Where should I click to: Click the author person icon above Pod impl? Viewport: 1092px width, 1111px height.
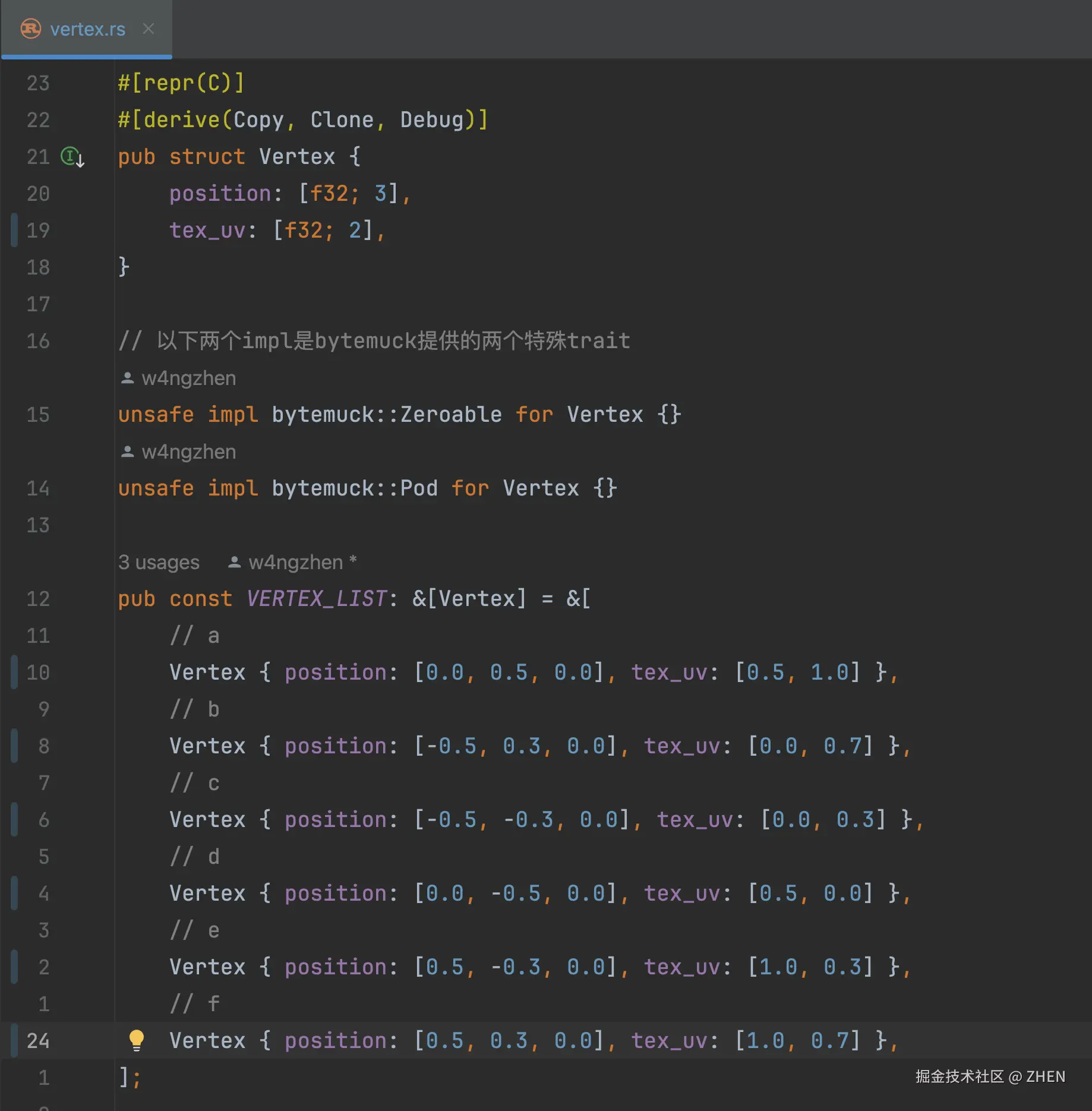(x=127, y=452)
